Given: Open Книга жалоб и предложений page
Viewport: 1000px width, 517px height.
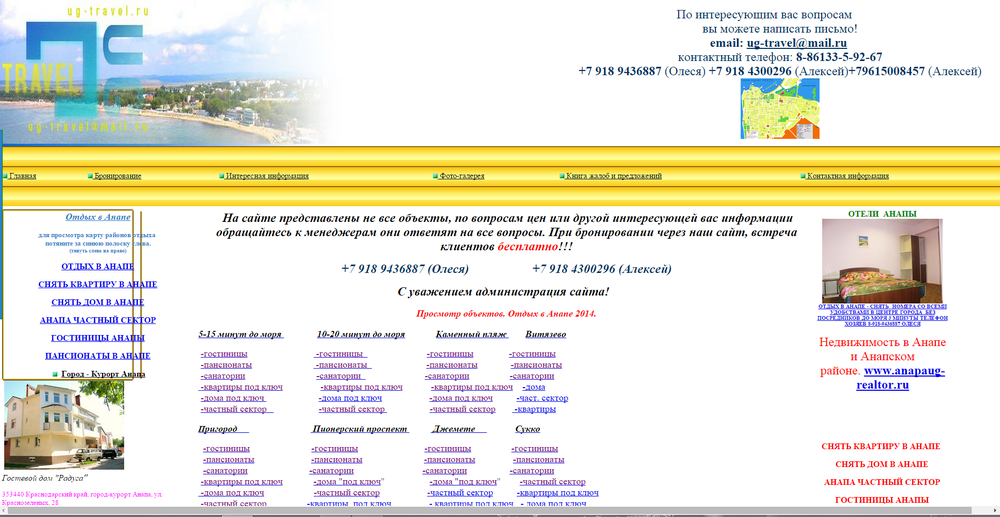Looking at the screenshot, I should 614,176.
